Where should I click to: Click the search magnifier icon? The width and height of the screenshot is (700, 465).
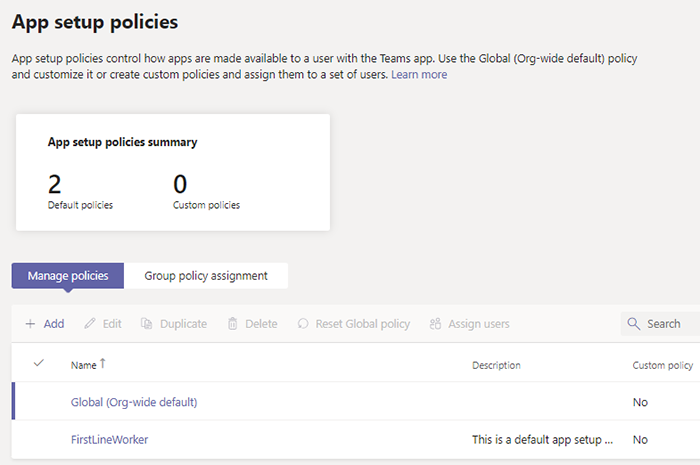[x=633, y=324]
